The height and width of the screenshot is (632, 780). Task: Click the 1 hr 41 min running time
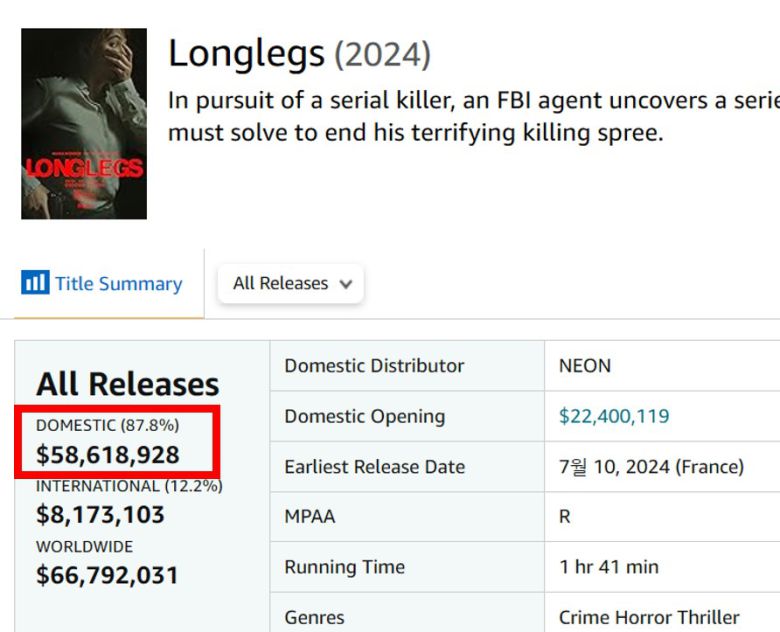click(608, 567)
